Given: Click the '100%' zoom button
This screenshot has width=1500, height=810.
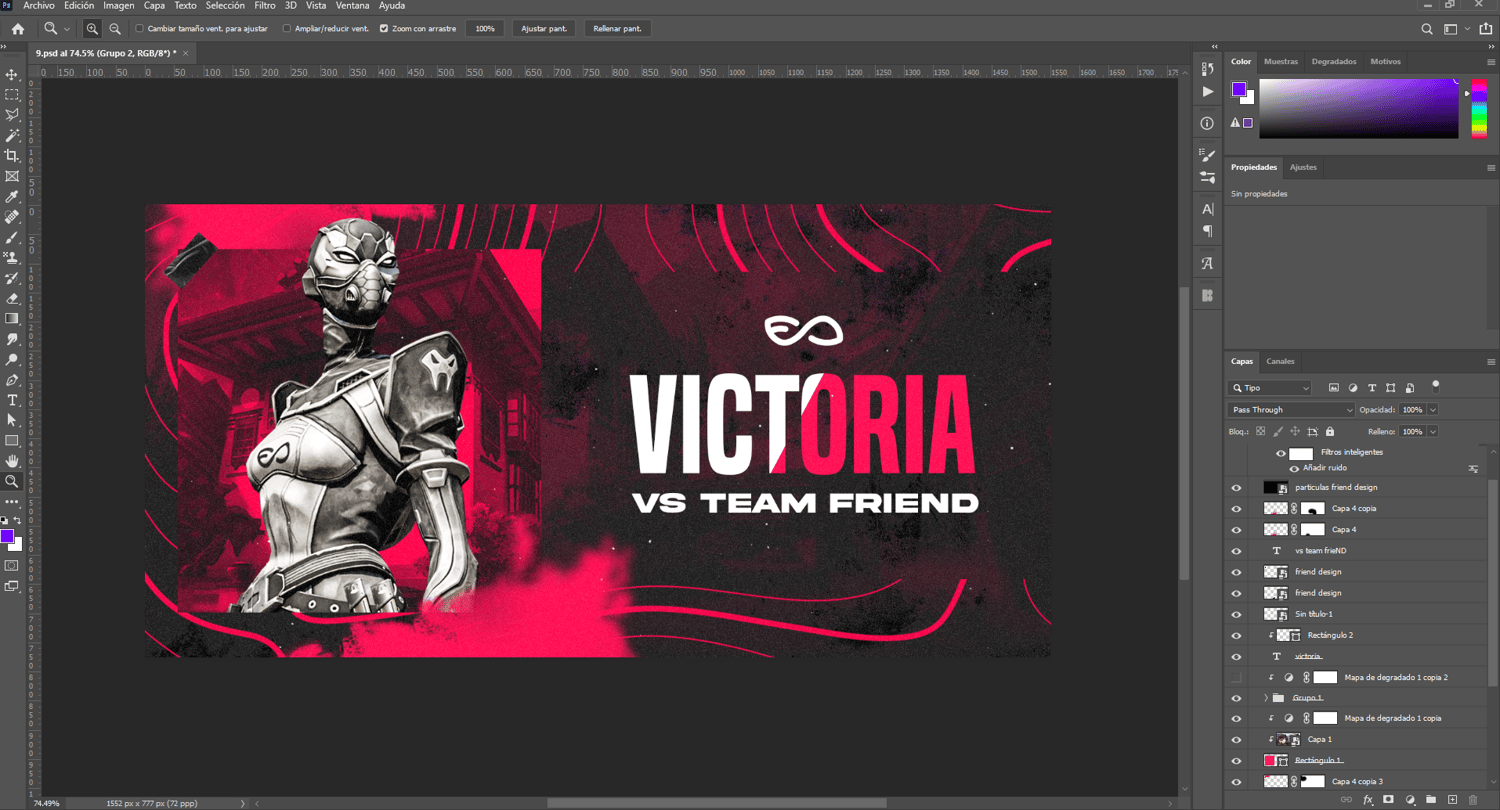Looking at the screenshot, I should tap(485, 29).
